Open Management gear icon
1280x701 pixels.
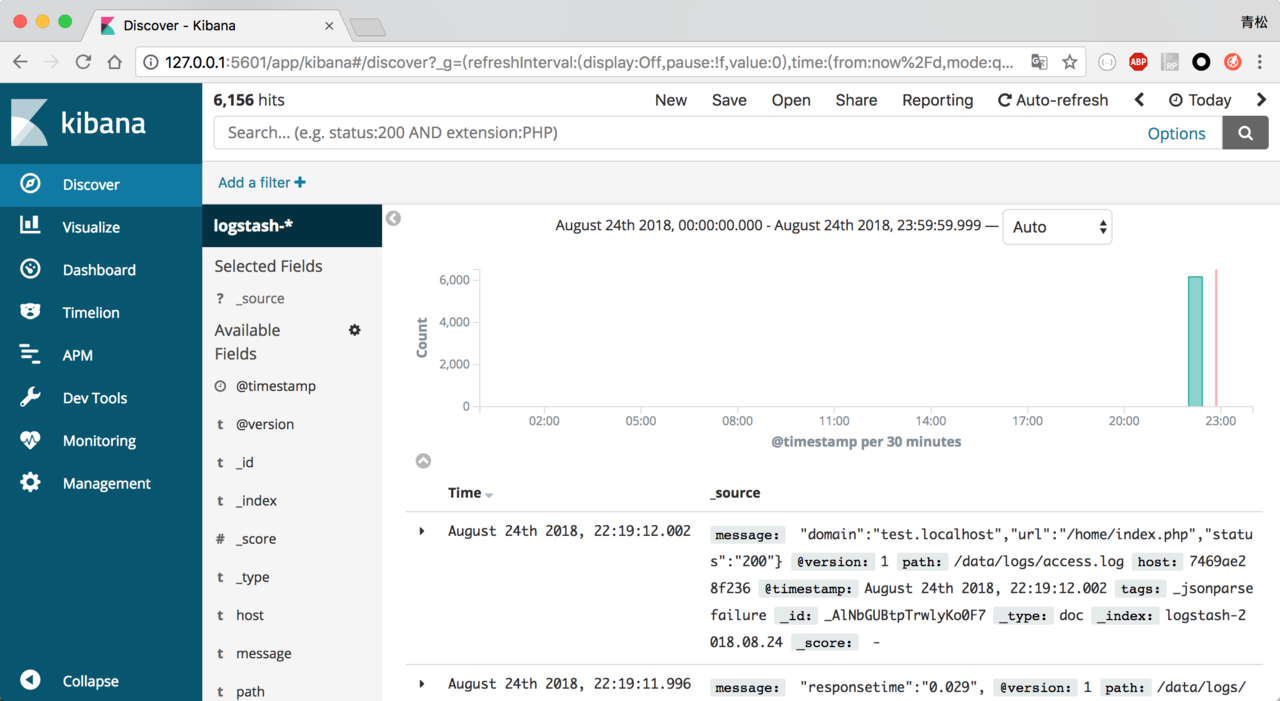(x=30, y=483)
